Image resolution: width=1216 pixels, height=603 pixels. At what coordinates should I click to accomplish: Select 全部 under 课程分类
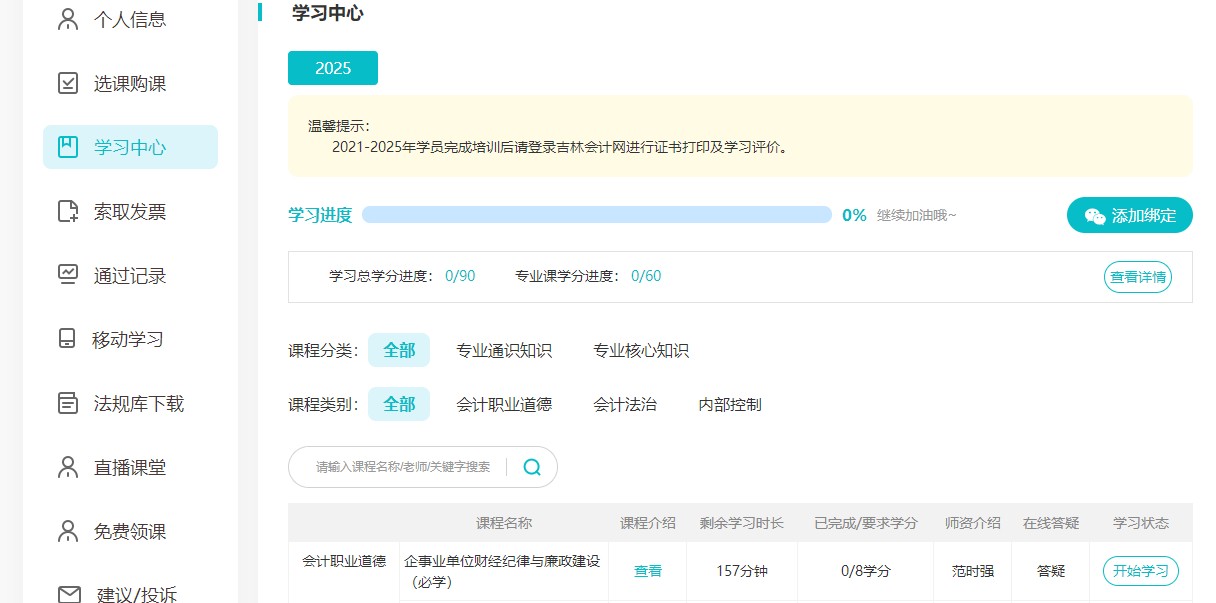[399, 350]
